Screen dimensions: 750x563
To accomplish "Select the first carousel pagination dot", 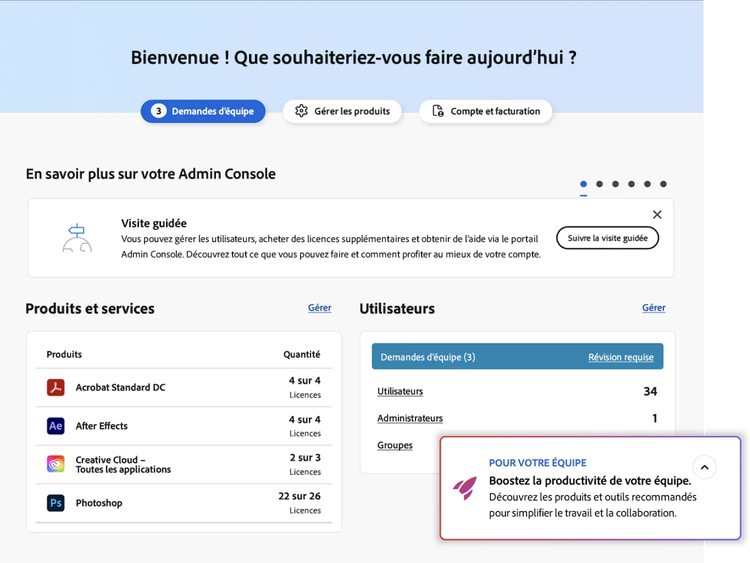I will [584, 184].
